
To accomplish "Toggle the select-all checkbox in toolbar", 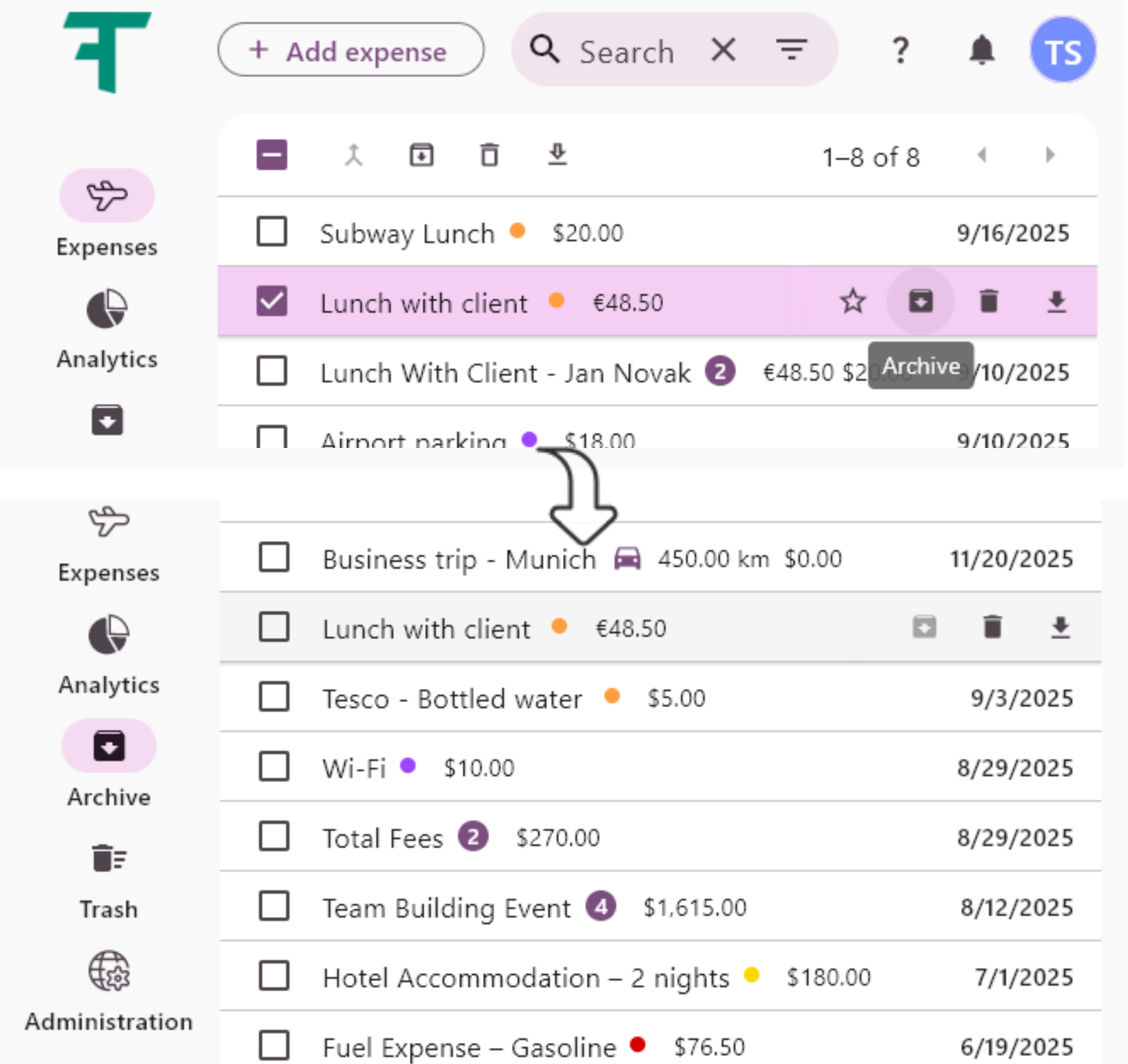I will (272, 155).
